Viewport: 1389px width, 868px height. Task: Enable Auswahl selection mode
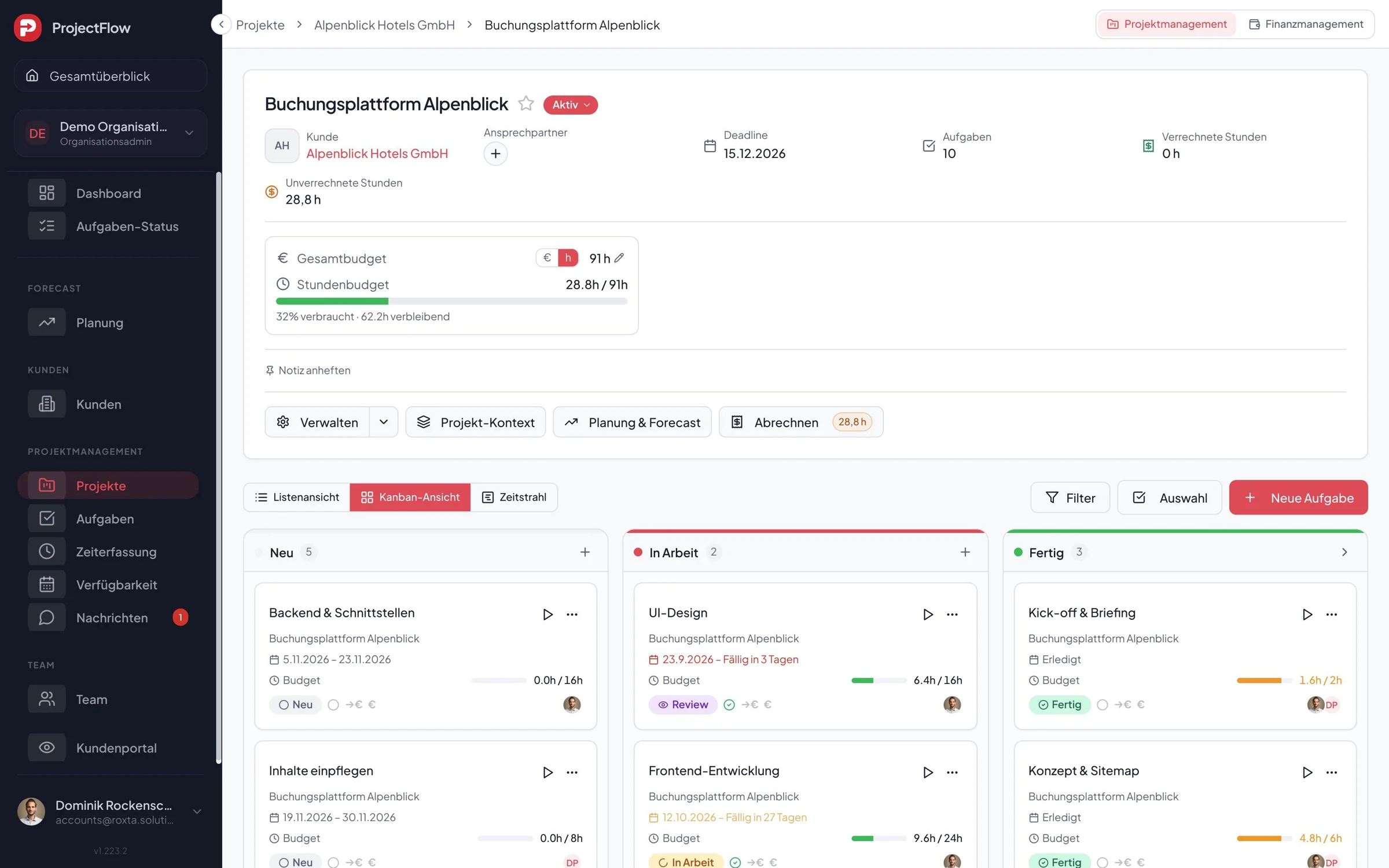pos(1169,498)
